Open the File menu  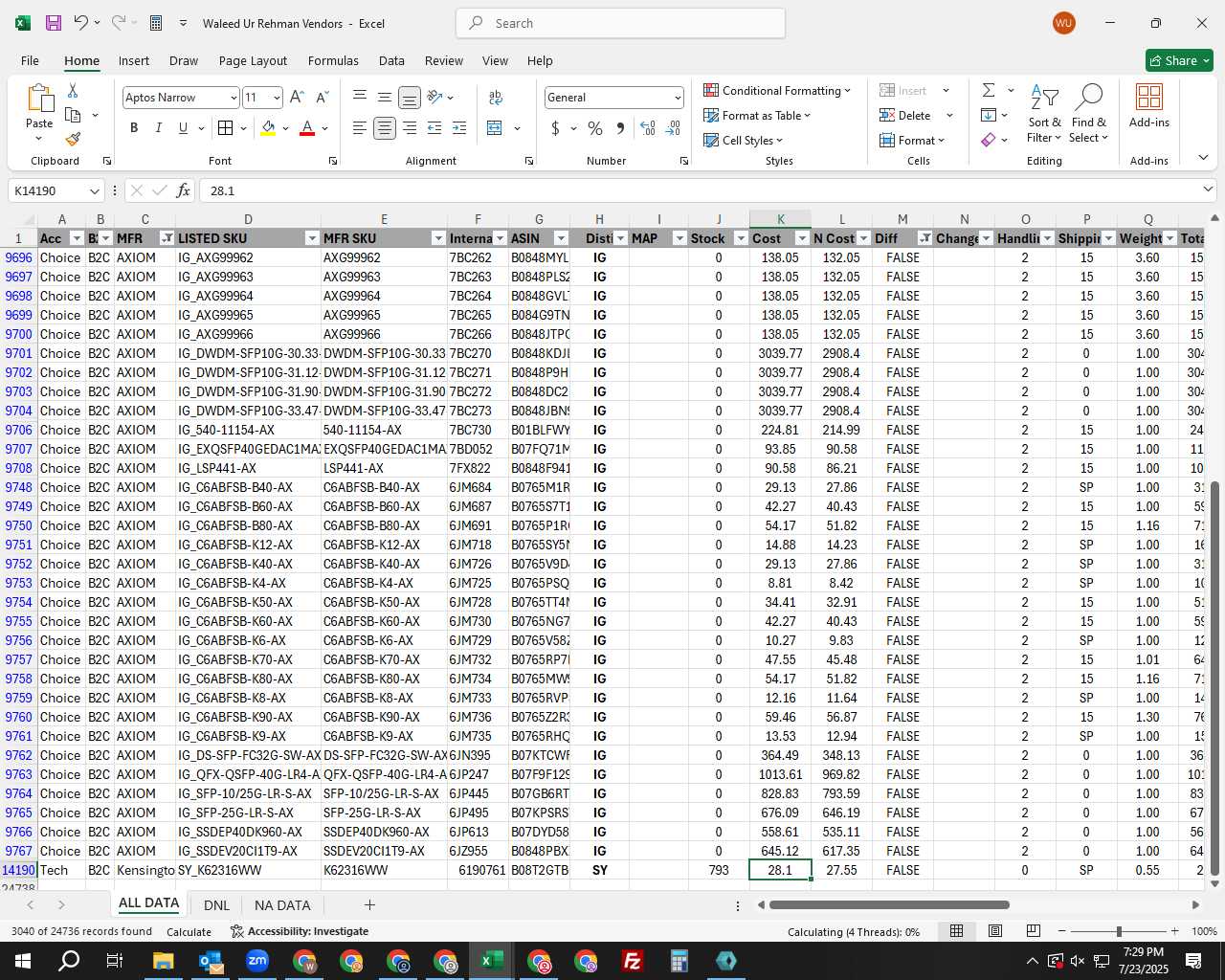(x=30, y=60)
